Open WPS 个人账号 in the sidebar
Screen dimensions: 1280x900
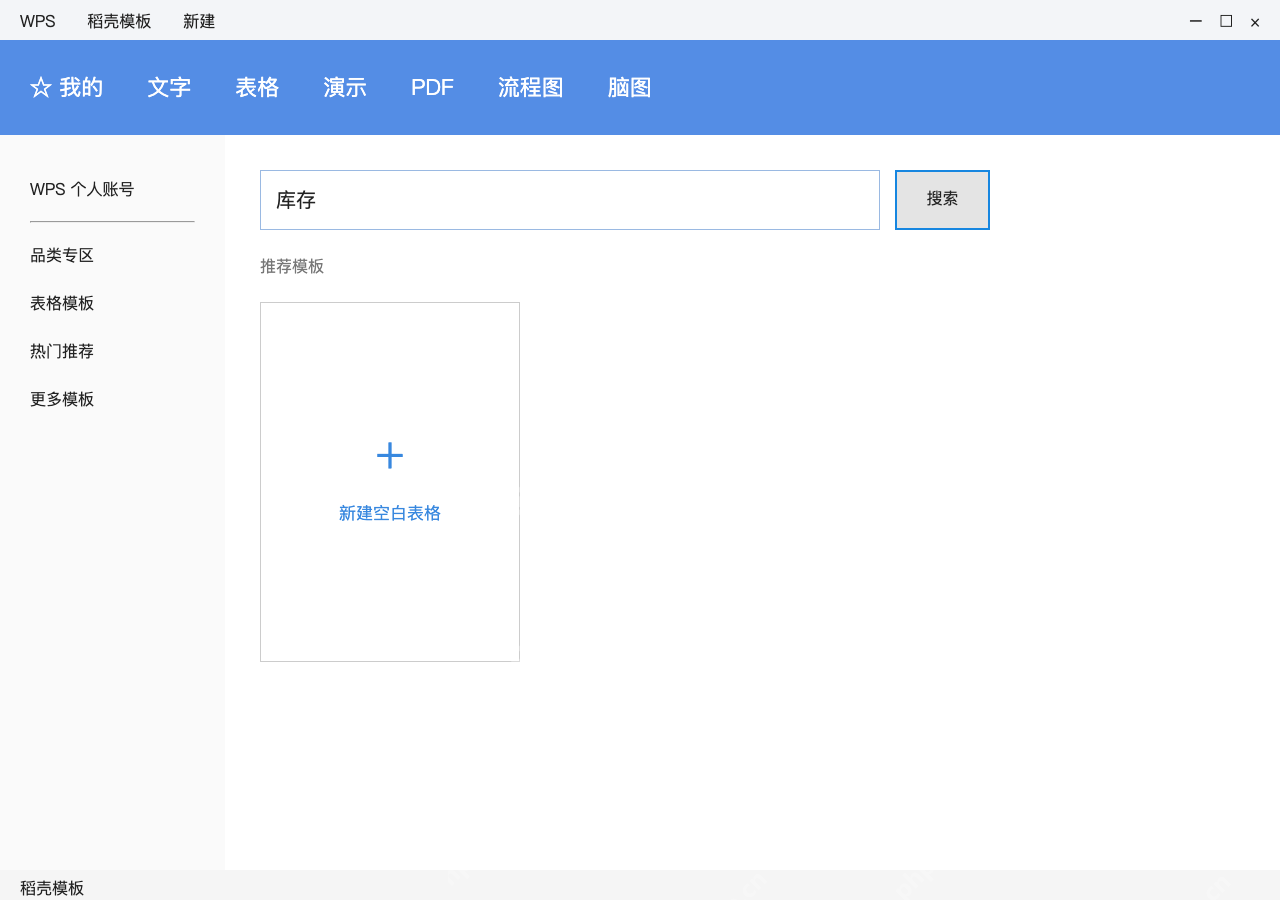[x=82, y=189]
